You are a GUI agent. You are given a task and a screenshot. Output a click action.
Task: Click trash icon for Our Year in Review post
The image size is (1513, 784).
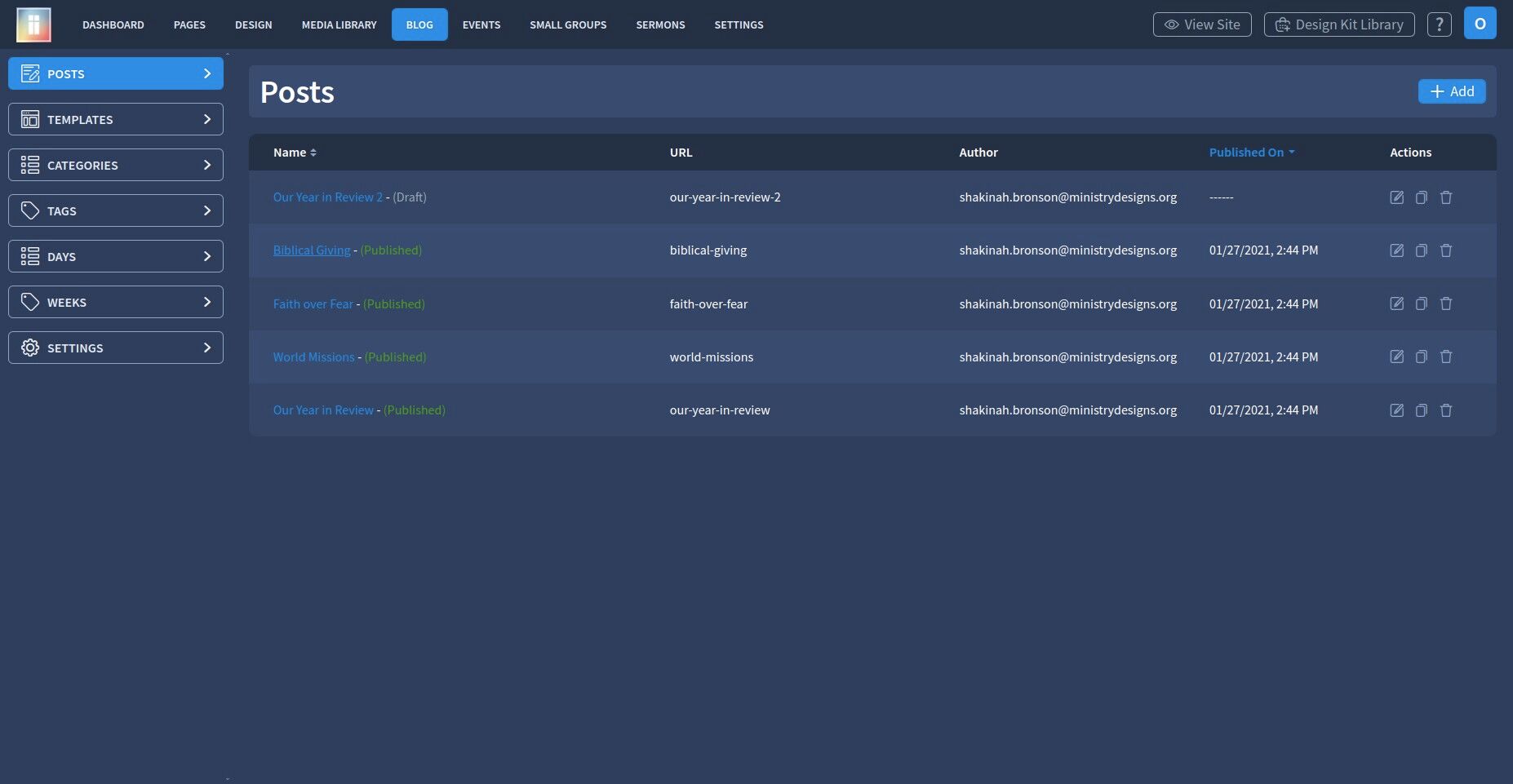[x=1445, y=410]
